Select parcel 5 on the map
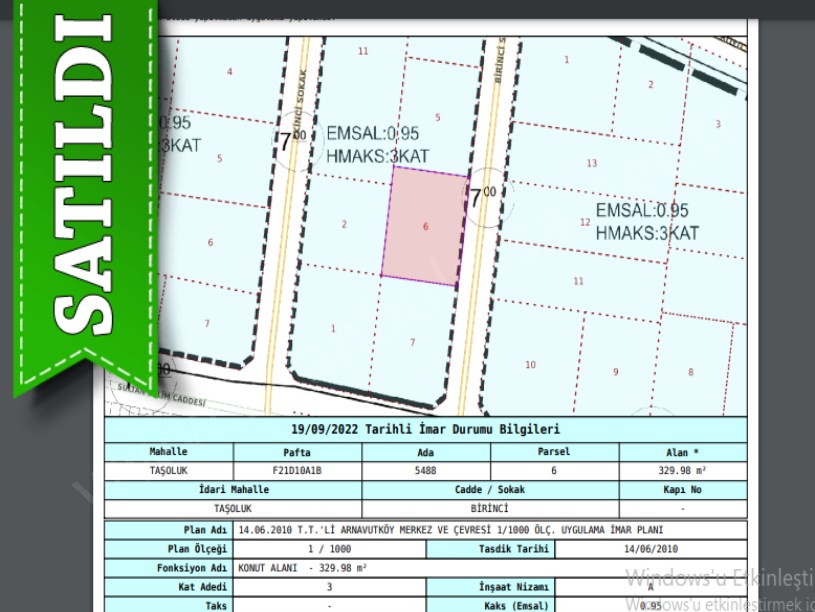Viewport: 815px width, 612px height. pyautogui.click(x=219, y=158)
